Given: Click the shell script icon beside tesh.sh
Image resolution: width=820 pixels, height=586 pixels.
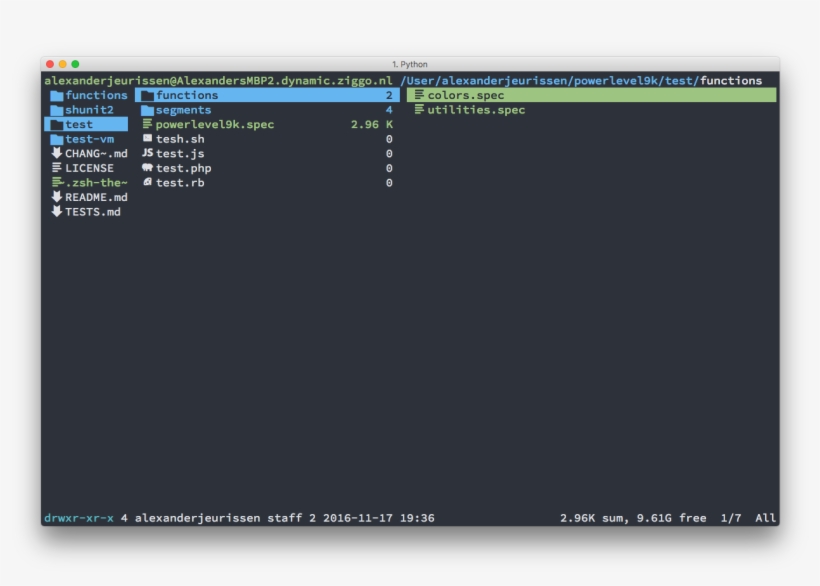Looking at the screenshot, I should pyautogui.click(x=147, y=139).
